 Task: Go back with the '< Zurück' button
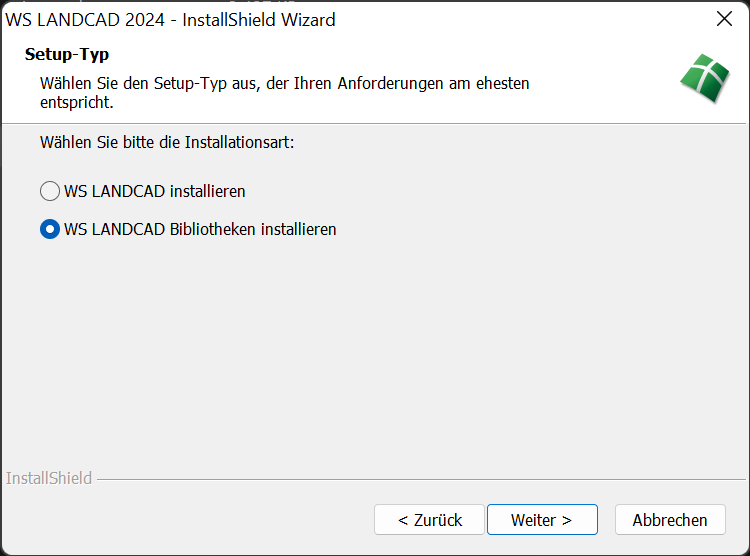pyautogui.click(x=430, y=520)
